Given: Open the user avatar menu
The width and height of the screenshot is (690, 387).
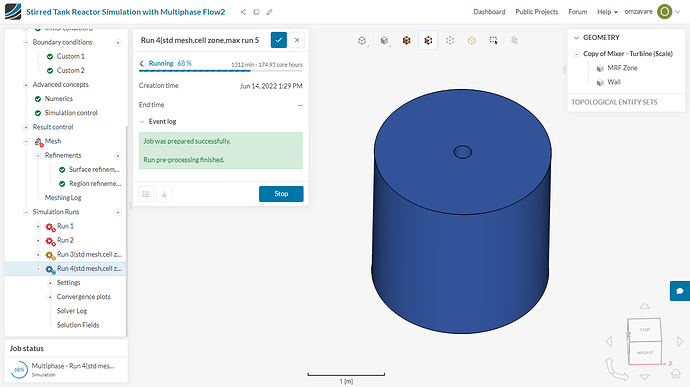Looking at the screenshot, I should pyautogui.click(x=664, y=12).
